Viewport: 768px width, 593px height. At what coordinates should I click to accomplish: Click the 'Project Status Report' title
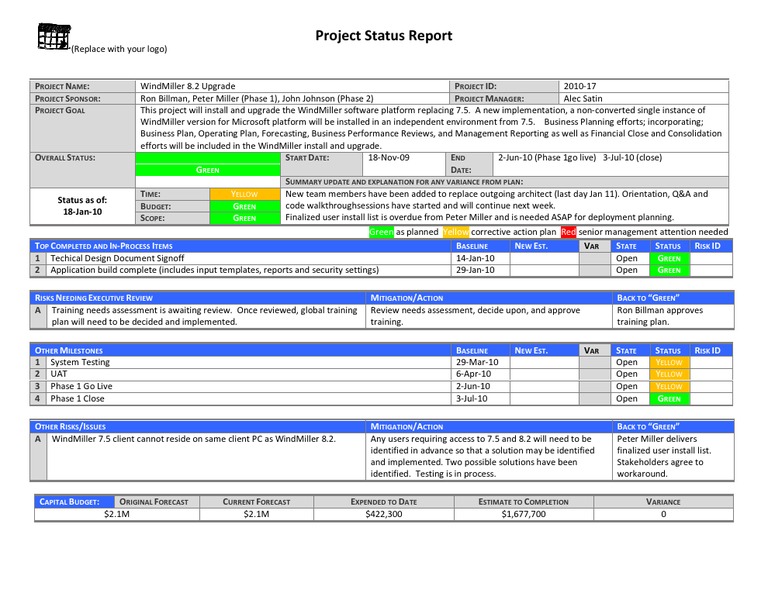tap(384, 36)
